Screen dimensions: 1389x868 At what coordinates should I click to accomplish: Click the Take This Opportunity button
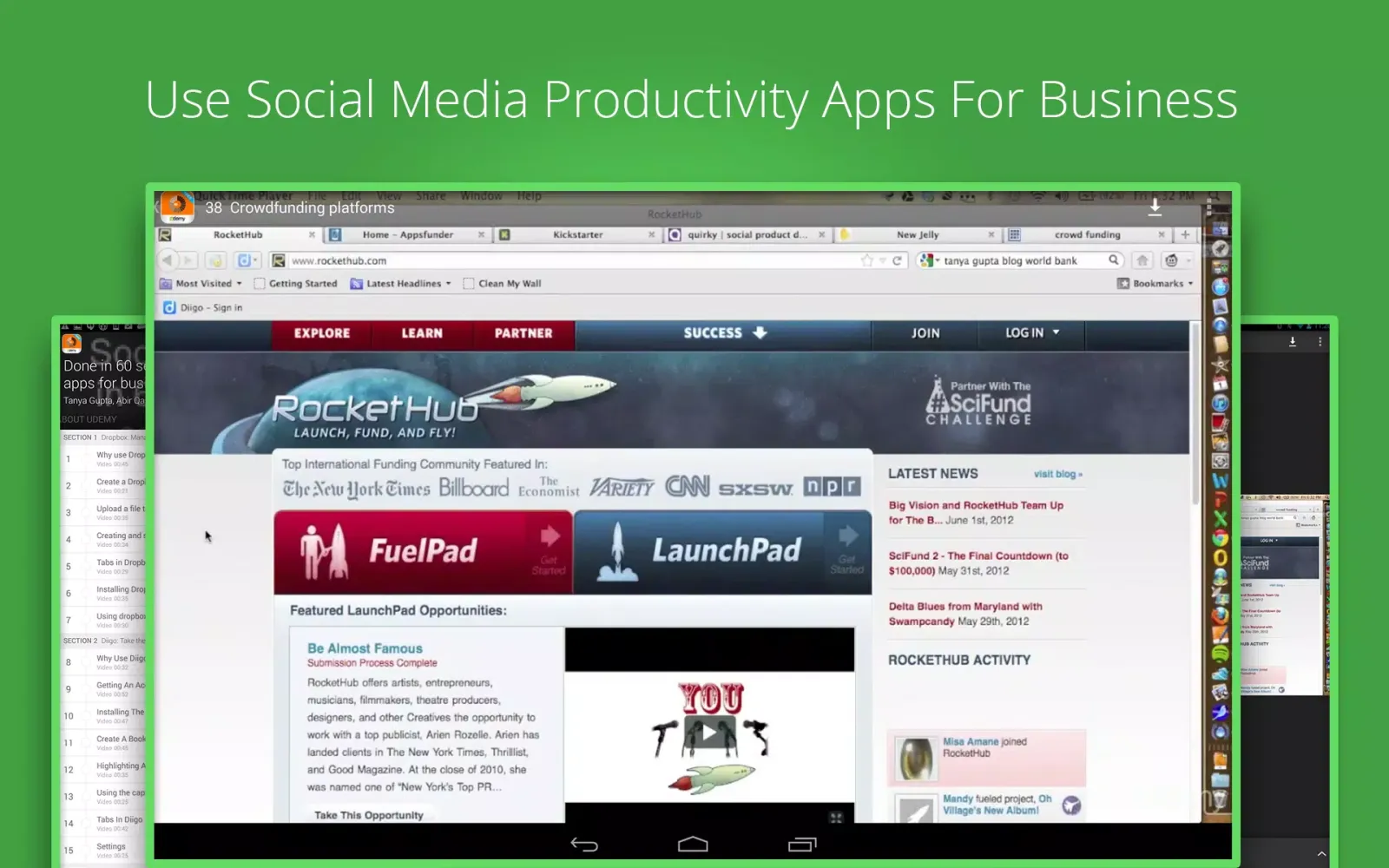point(369,815)
